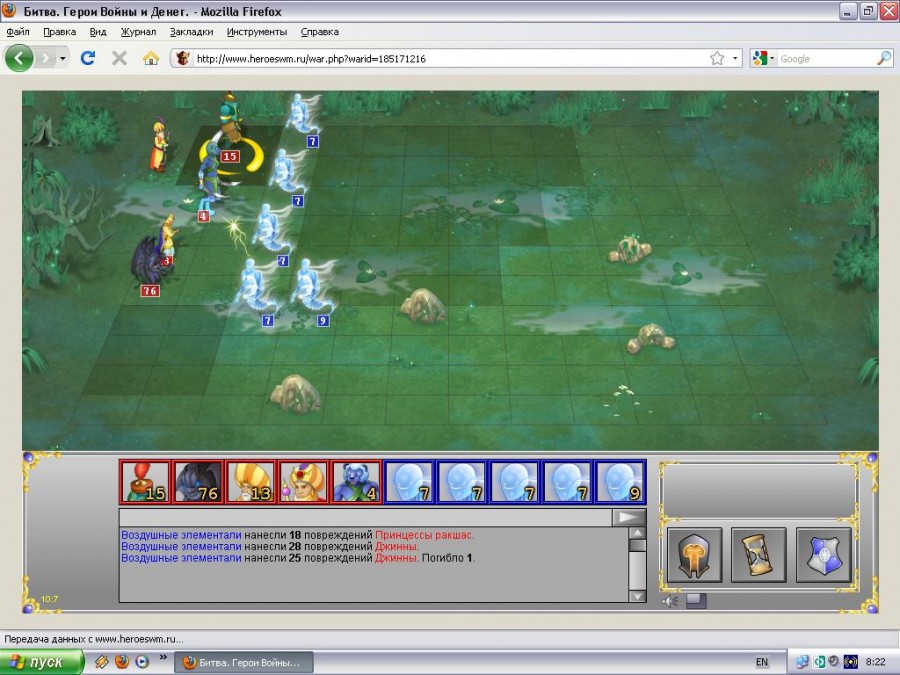This screenshot has height=675, width=900.
Task: Click status bar text 'Передача данных'
Action: (46, 639)
